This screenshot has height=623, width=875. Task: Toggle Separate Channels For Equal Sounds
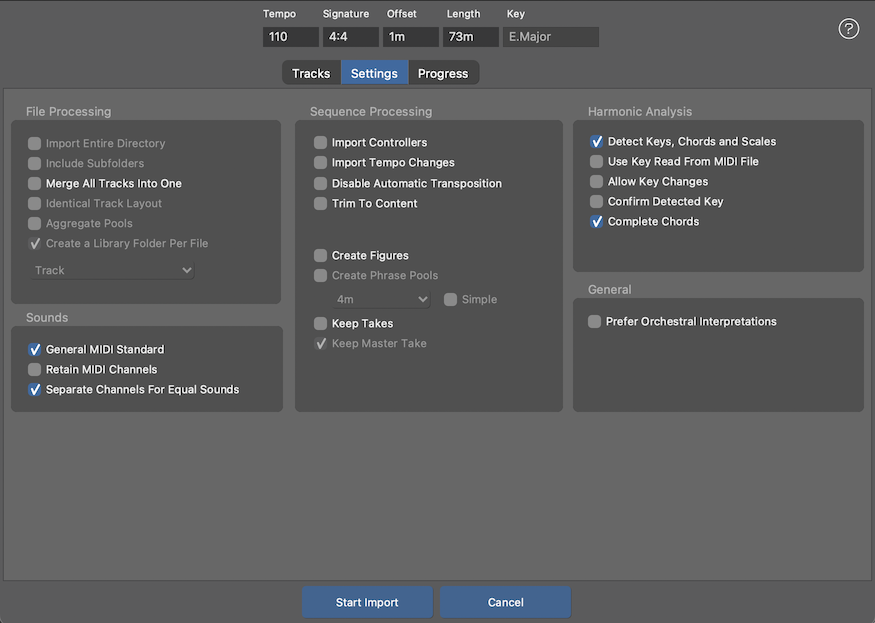pyautogui.click(x=35, y=390)
